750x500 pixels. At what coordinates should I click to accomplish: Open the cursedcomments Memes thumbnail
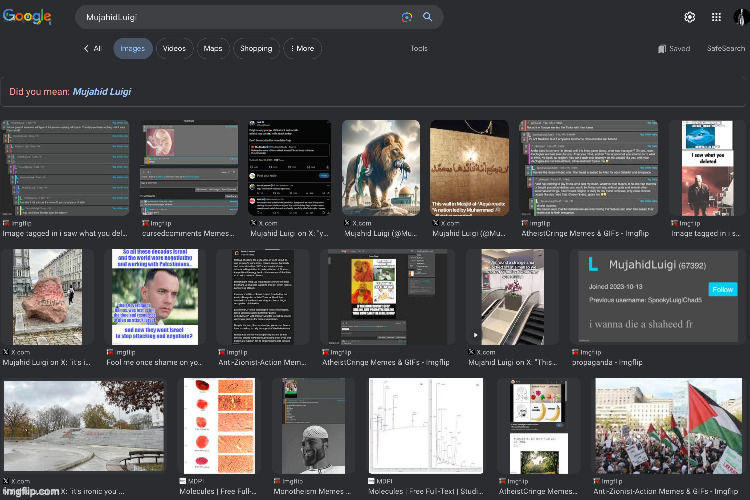click(x=189, y=167)
